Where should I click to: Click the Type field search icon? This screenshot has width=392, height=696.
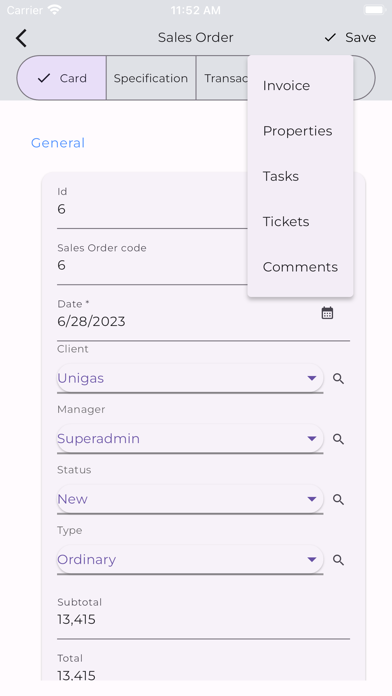(338, 560)
